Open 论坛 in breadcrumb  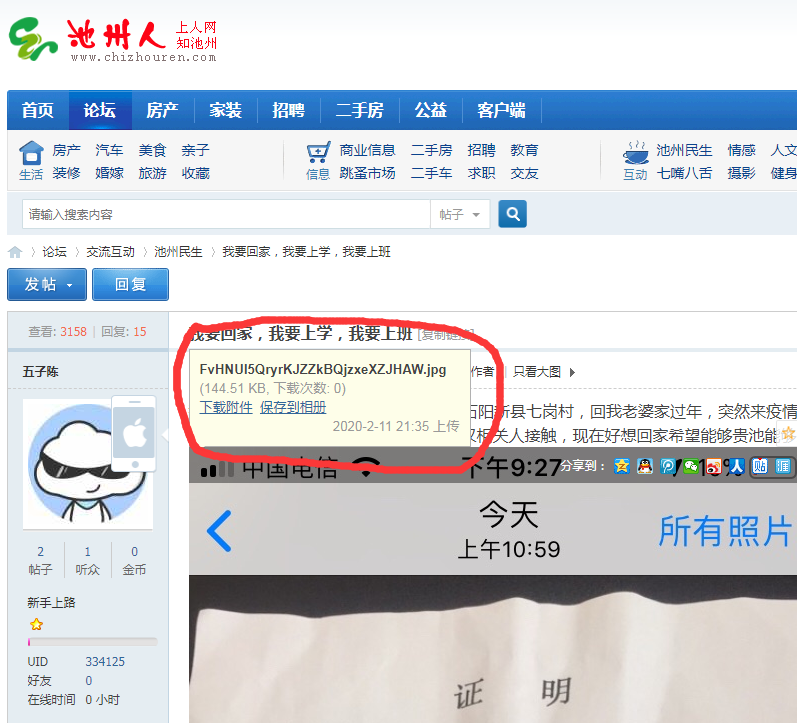click(54, 252)
